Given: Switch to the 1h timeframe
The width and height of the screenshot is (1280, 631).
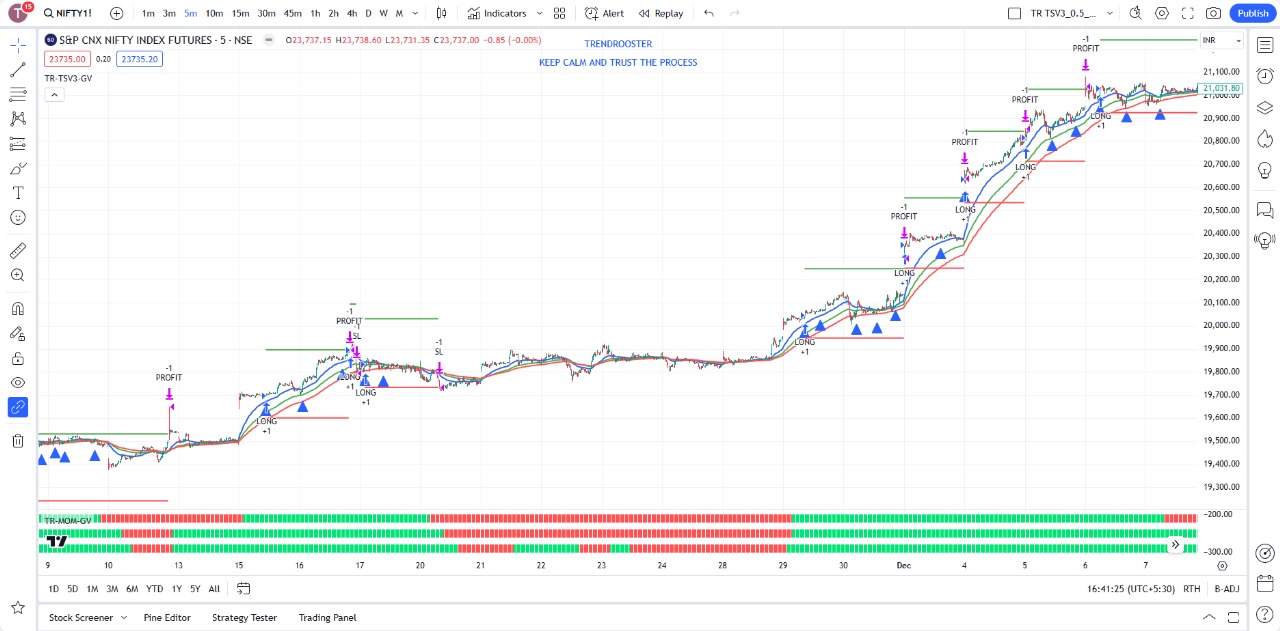Looking at the screenshot, I should coord(315,13).
